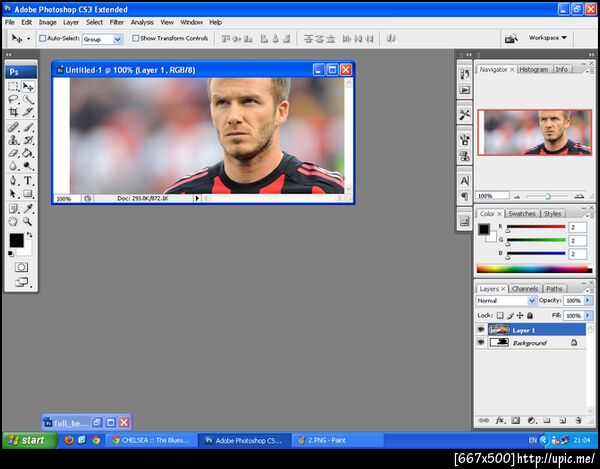
Task: Toggle lock position
Action: click(x=520, y=315)
